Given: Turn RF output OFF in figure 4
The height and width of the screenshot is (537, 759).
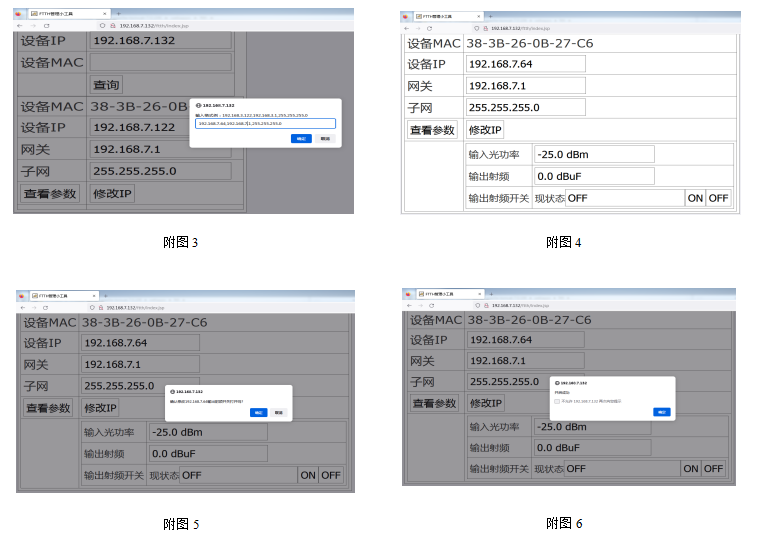Looking at the screenshot, I should (718, 198).
